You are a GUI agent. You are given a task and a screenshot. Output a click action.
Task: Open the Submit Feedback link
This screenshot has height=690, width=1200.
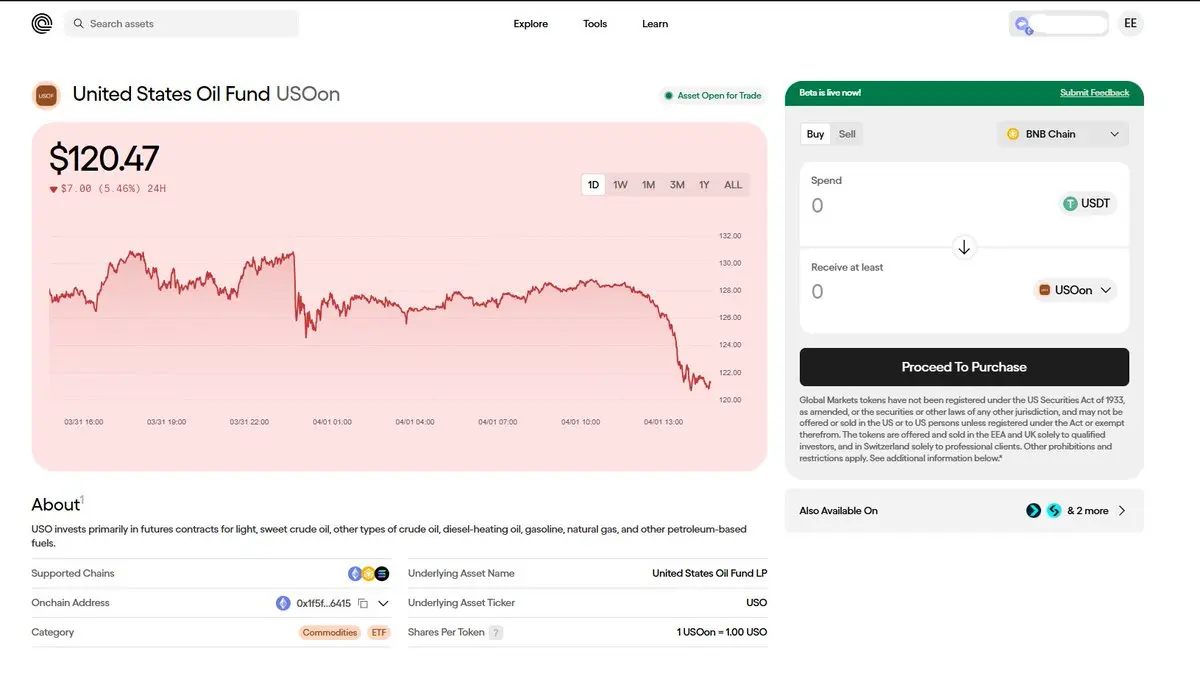[1094, 93]
